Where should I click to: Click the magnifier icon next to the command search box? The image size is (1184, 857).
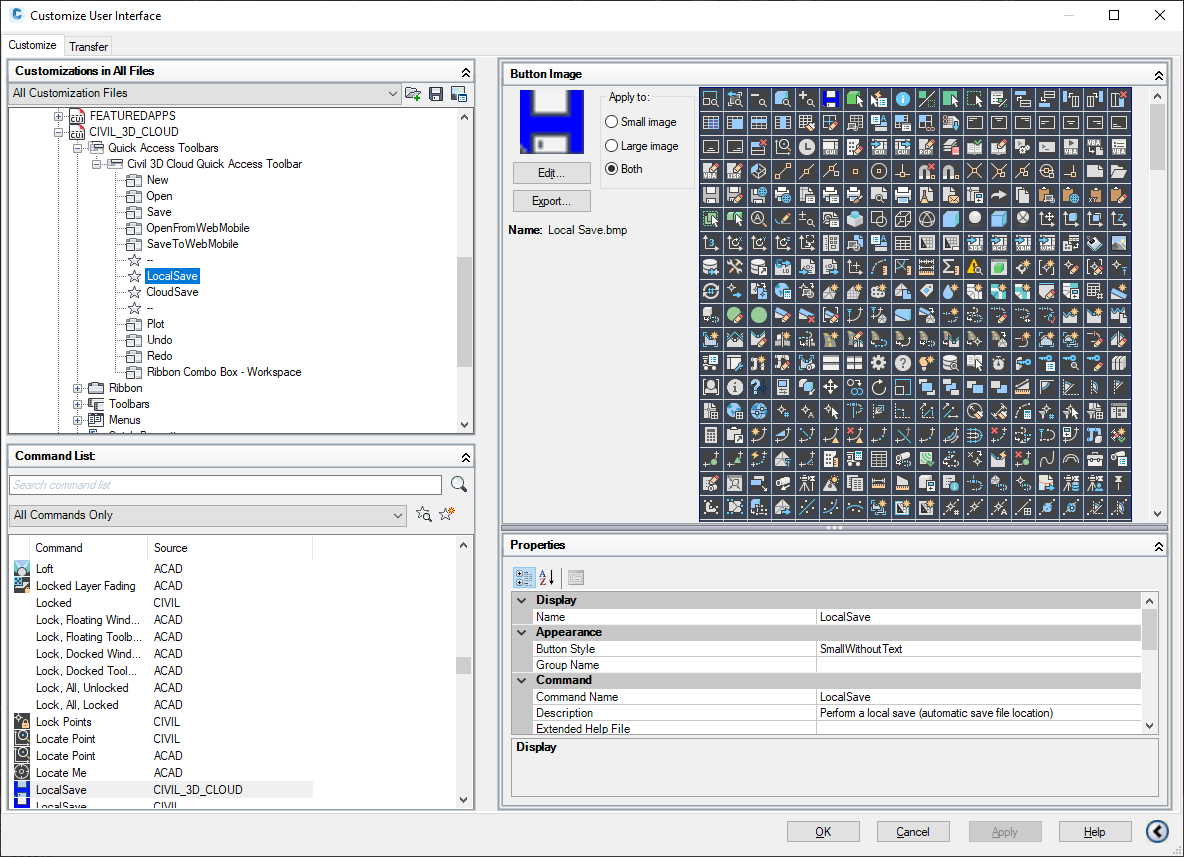tap(458, 485)
